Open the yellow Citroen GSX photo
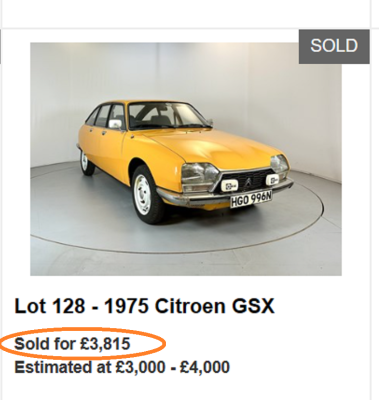The image size is (379, 400). [186, 159]
